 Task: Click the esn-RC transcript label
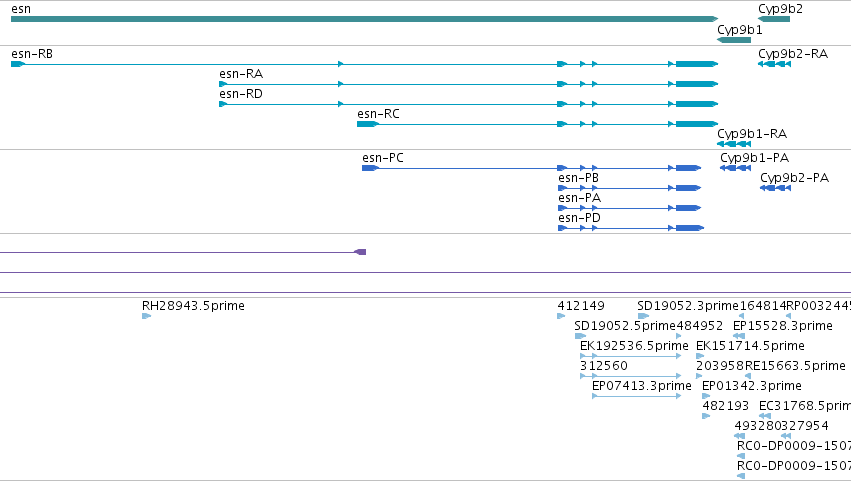coord(378,114)
